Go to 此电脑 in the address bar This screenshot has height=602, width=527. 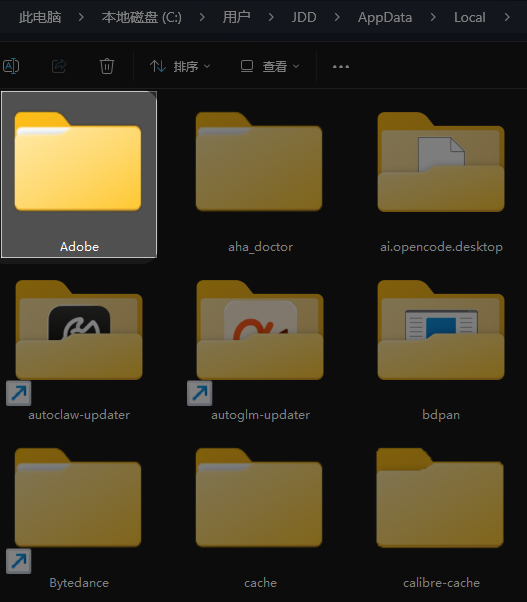coord(40,17)
